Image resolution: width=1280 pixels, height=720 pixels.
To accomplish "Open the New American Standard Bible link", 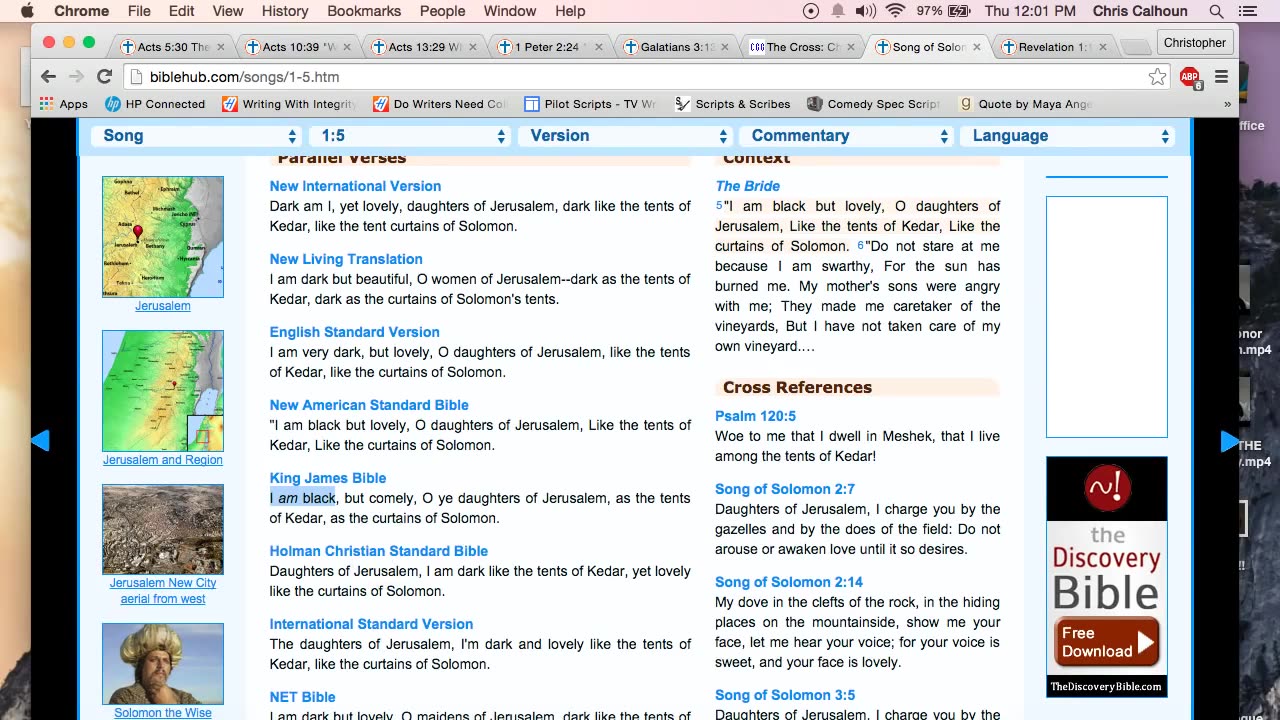I will point(369,405).
